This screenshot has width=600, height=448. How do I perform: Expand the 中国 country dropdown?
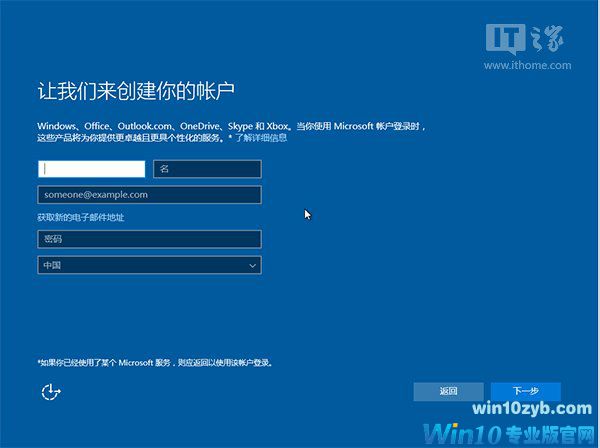[x=150, y=265]
